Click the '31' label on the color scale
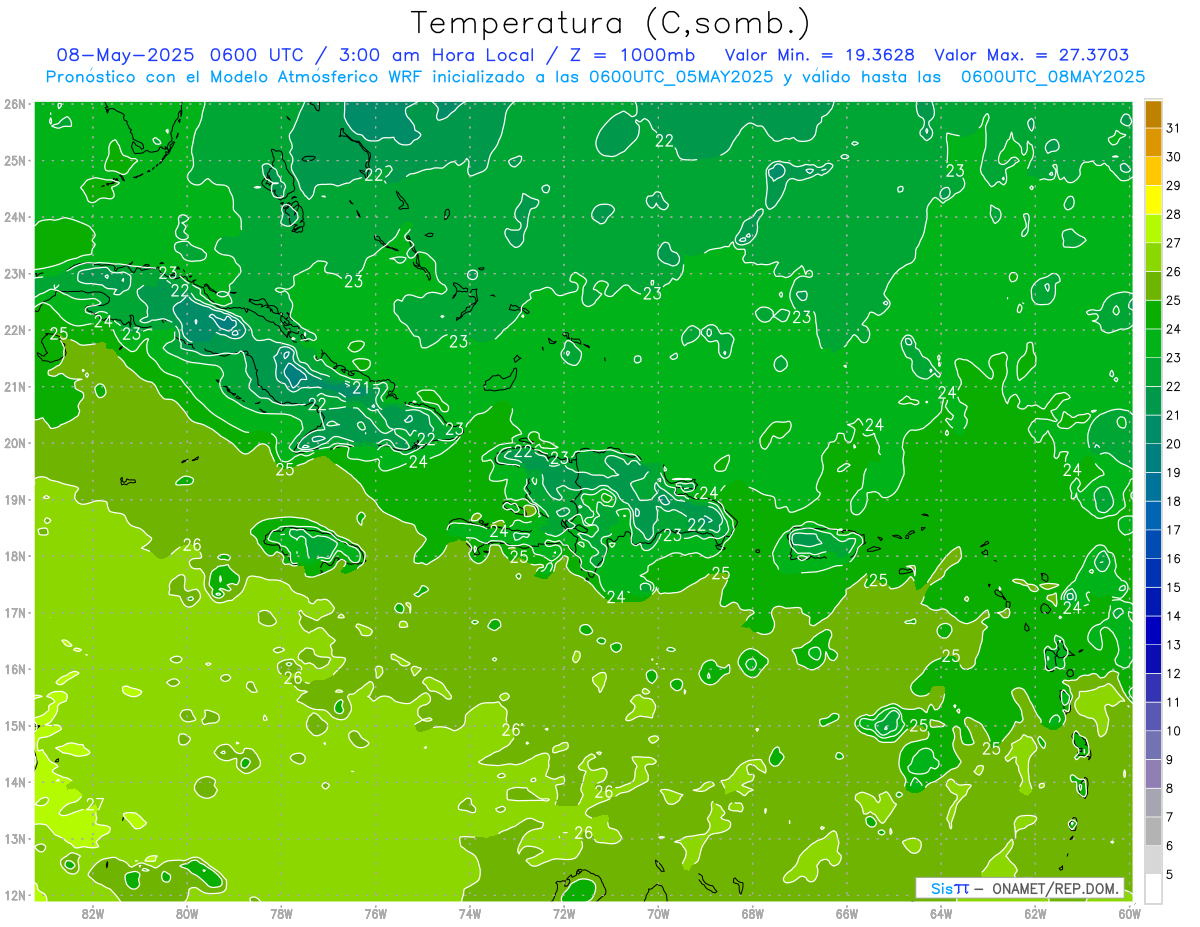The height and width of the screenshot is (927, 1200). 1173,128
